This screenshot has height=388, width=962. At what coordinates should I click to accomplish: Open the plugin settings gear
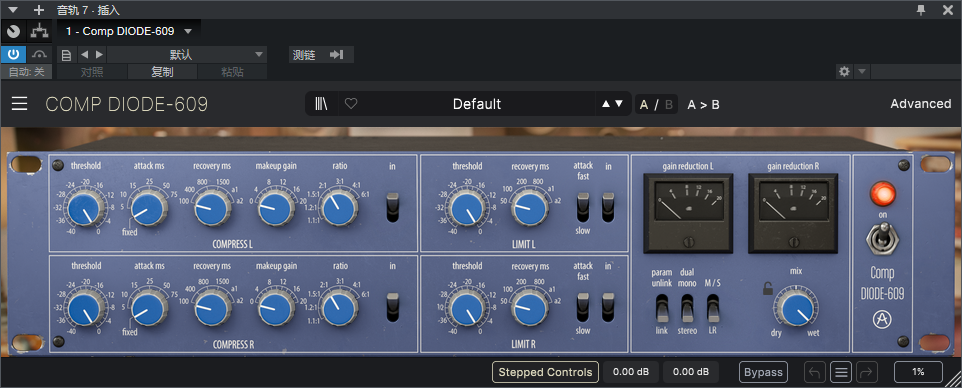(x=844, y=72)
